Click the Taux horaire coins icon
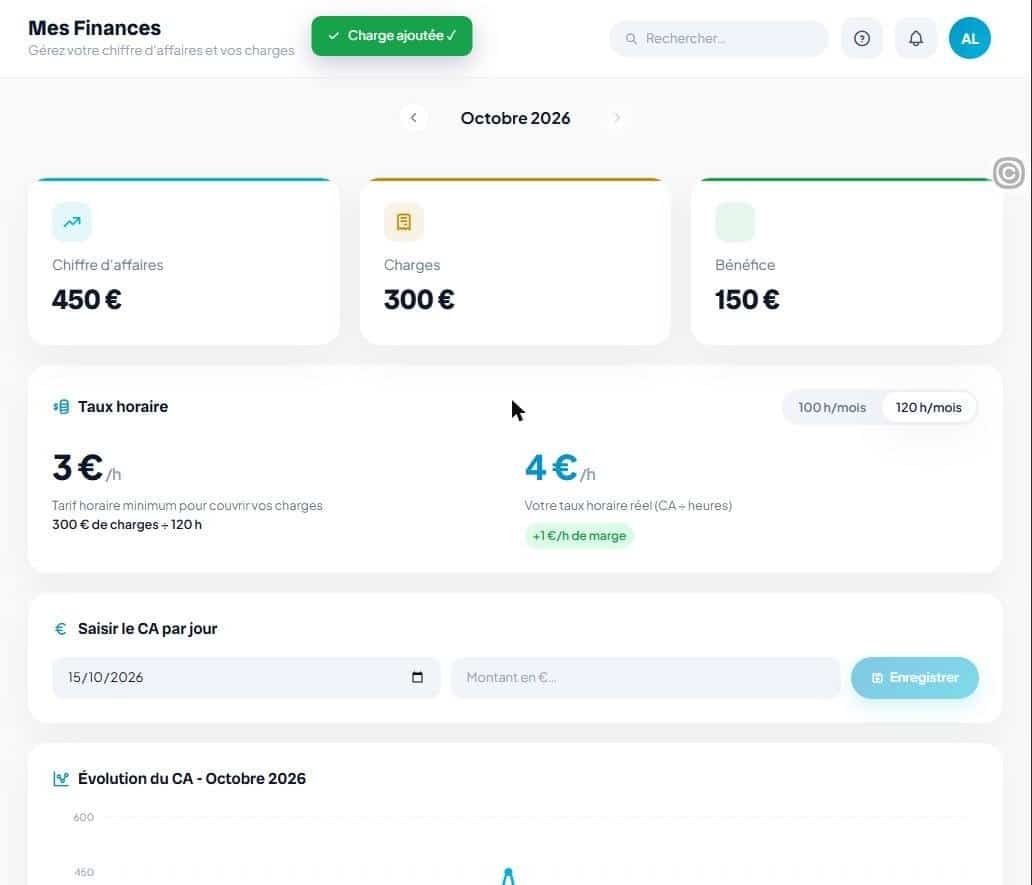The height and width of the screenshot is (885, 1032). (61, 407)
